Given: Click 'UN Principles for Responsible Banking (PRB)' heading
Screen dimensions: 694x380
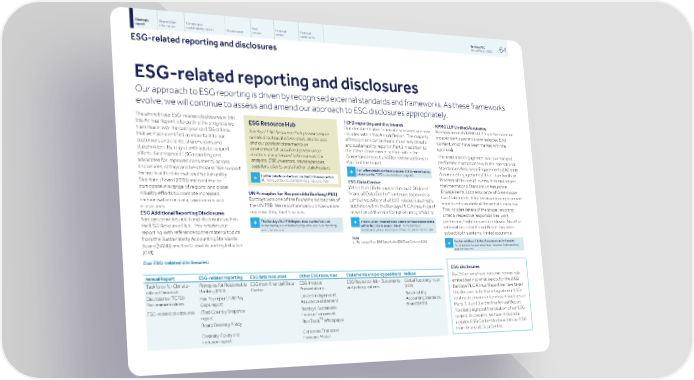Looking at the screenshot, I should [293, 194].
